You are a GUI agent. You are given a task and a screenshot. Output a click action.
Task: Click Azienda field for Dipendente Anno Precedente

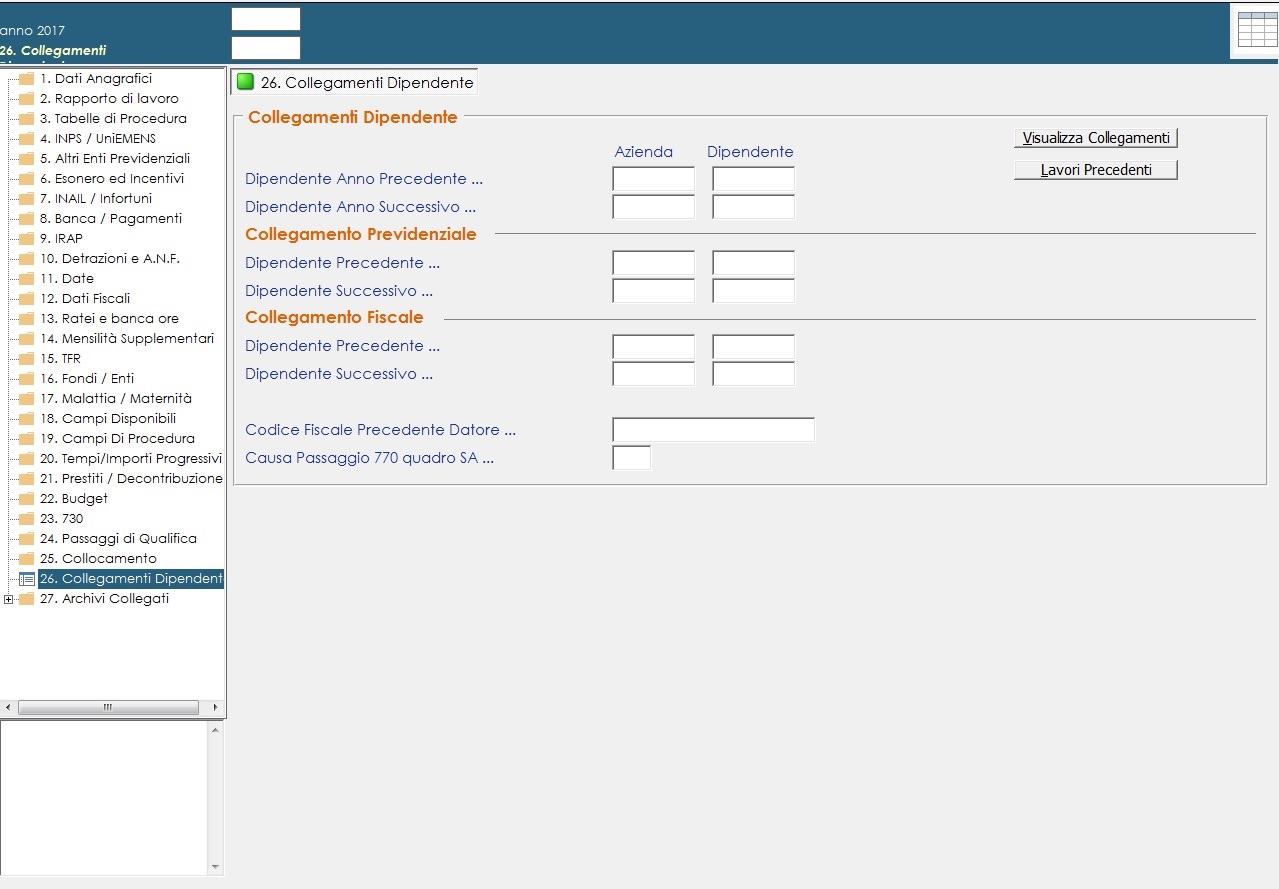(x=653, y=179)
